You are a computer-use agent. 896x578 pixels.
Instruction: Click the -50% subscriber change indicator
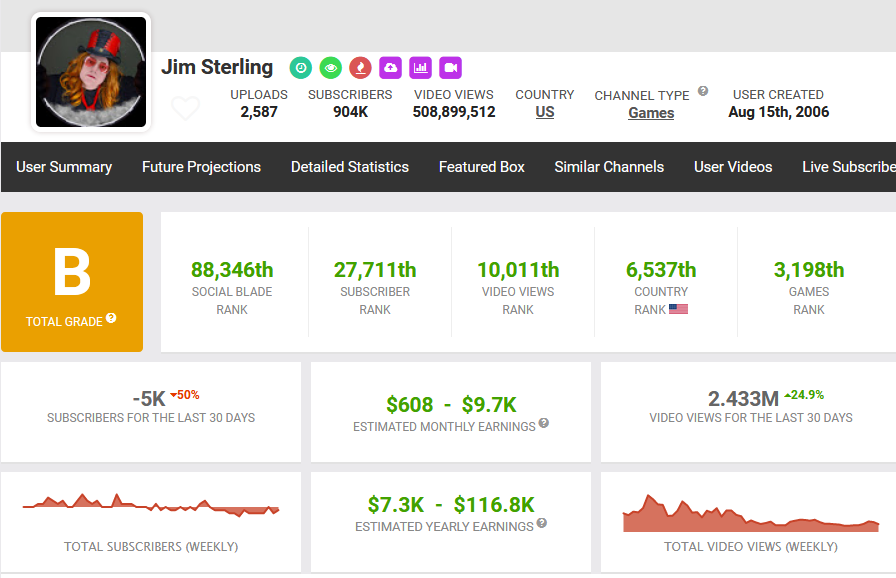(185, 395)
